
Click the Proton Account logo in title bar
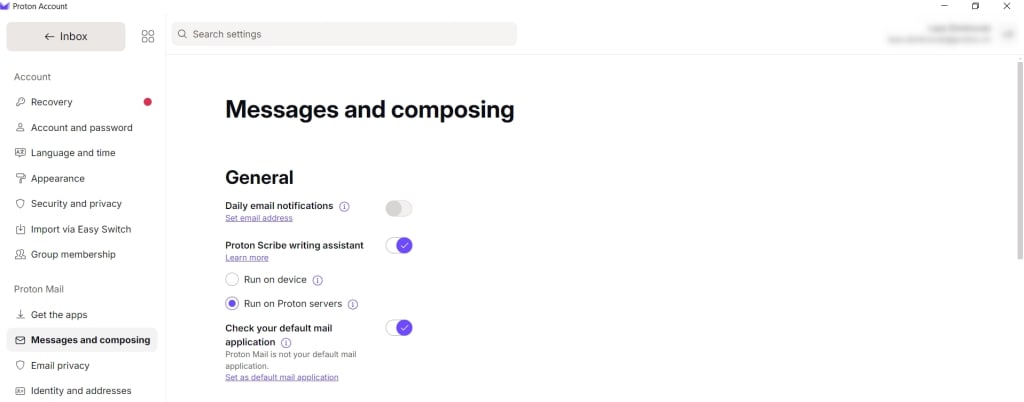(x=5, y=6)
